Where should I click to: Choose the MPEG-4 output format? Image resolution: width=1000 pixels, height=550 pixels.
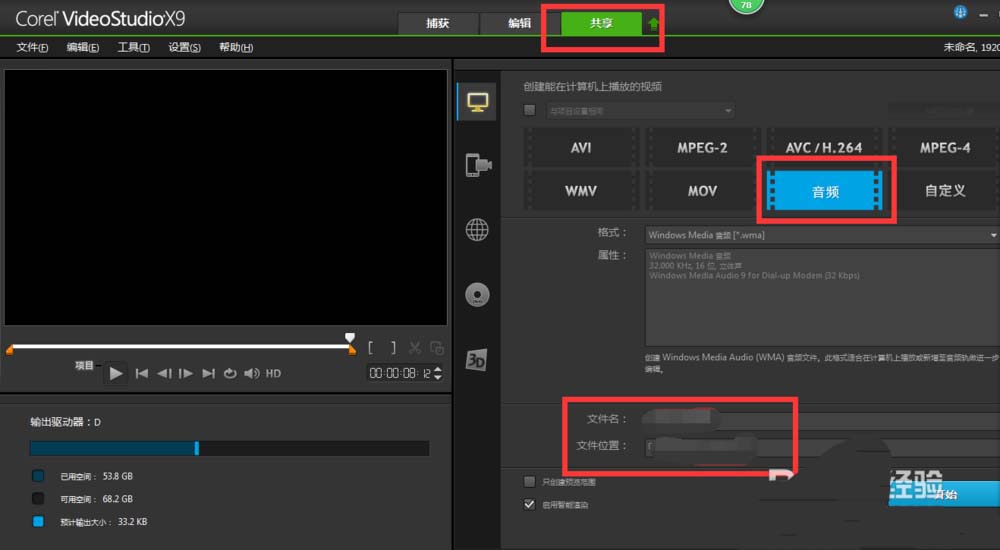(x=945, y=147)
